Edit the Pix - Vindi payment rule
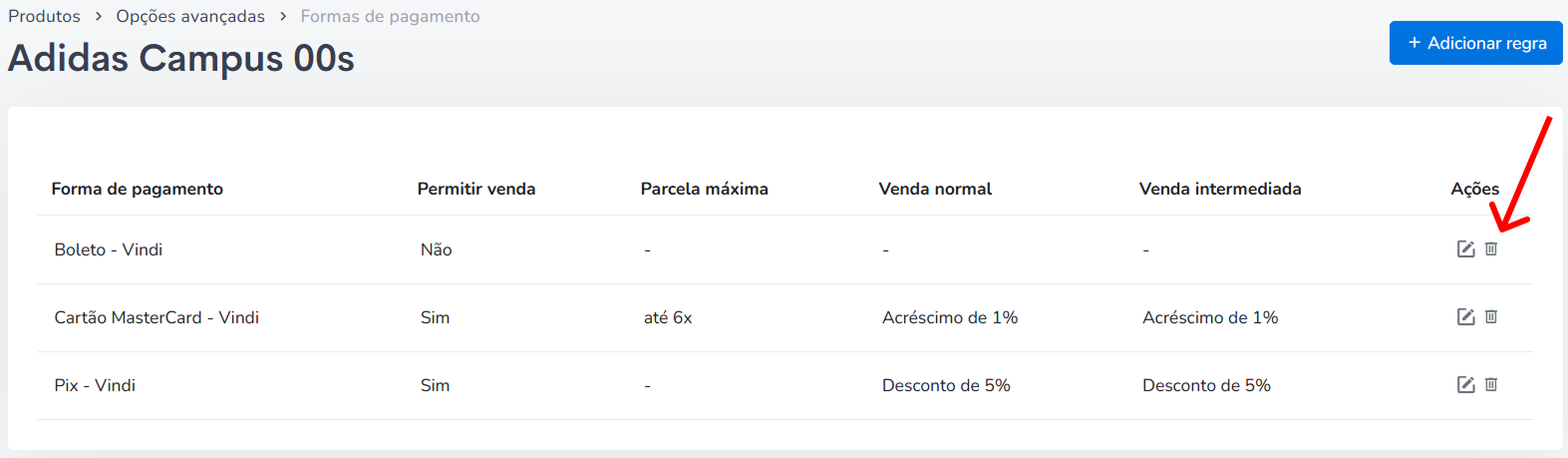The height and width of the screenshot is (458, 1568). [x=1465, y=385]
